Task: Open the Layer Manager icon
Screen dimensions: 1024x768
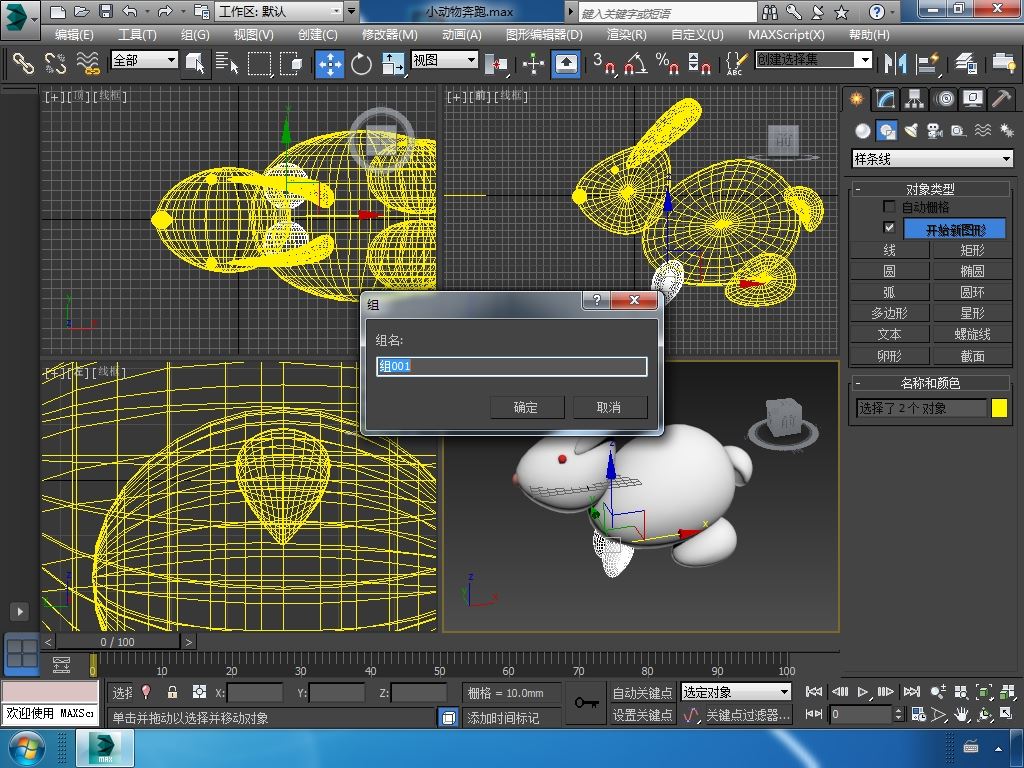Action: pyautogui.click(x=965, y=63)
